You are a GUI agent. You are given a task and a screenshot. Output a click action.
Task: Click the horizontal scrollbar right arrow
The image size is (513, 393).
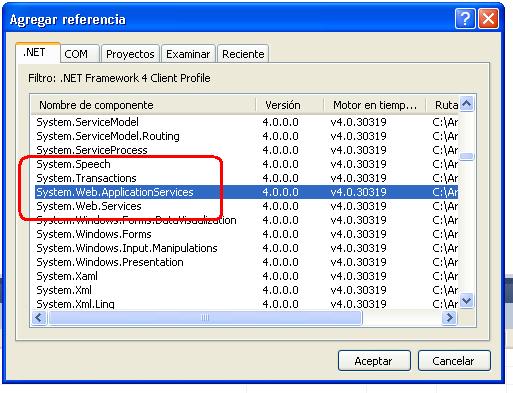pyautogui.click(x=449, y=317)
